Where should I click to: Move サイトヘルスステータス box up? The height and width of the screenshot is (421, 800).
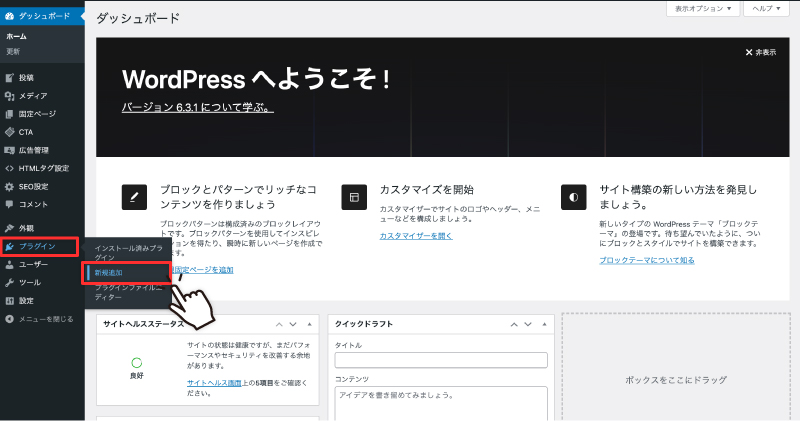tap(279, 324)
